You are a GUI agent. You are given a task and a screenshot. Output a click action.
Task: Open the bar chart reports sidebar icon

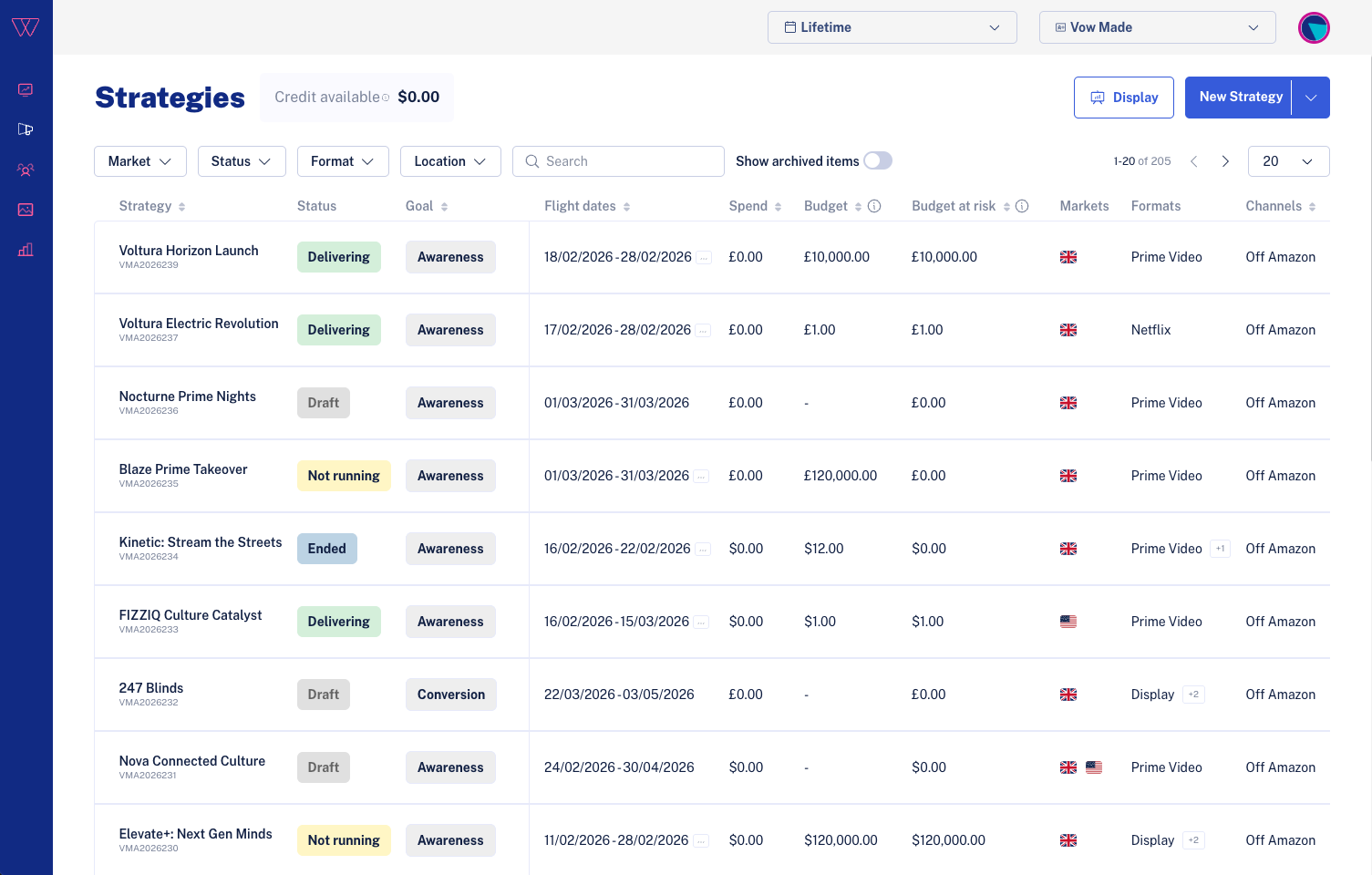coord(26,250)
